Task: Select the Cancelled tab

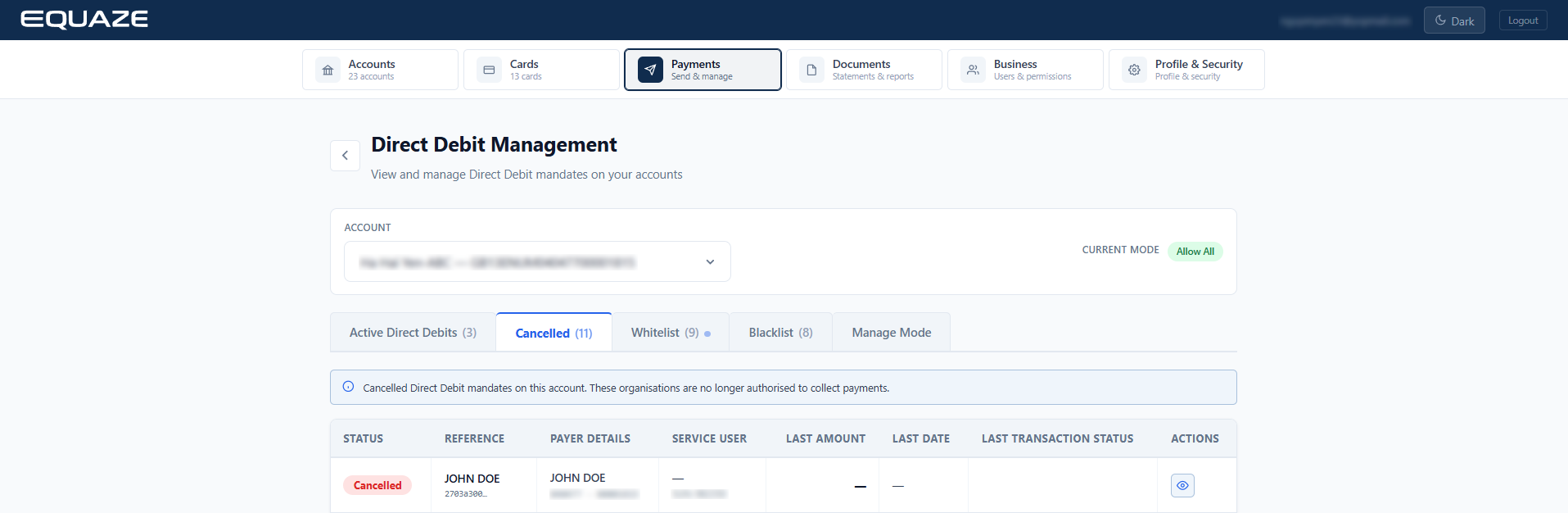Action: point(554,333)
